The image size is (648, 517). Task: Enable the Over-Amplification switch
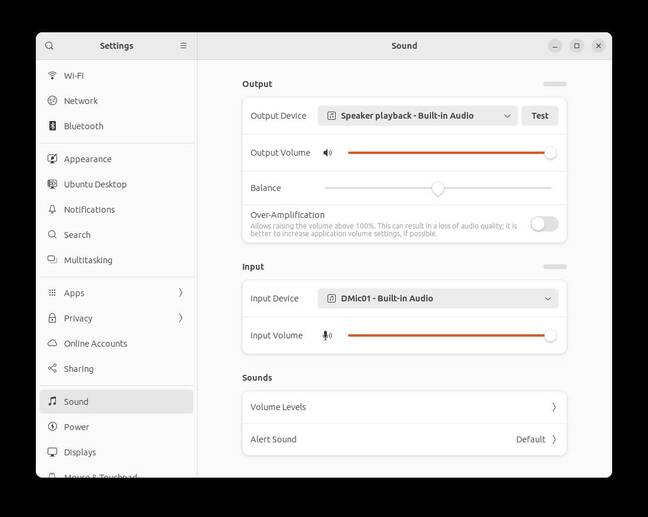point(544,224)
